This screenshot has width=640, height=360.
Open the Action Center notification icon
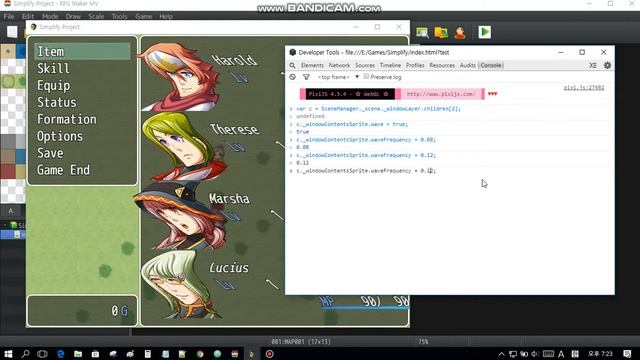coord(627,354)
